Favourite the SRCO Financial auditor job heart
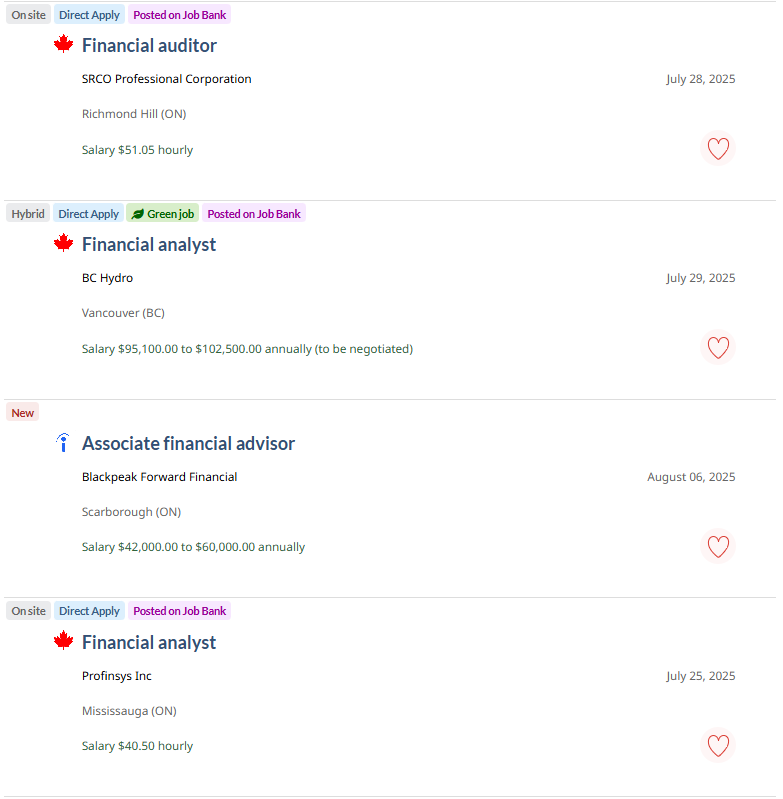 point(718,149)
